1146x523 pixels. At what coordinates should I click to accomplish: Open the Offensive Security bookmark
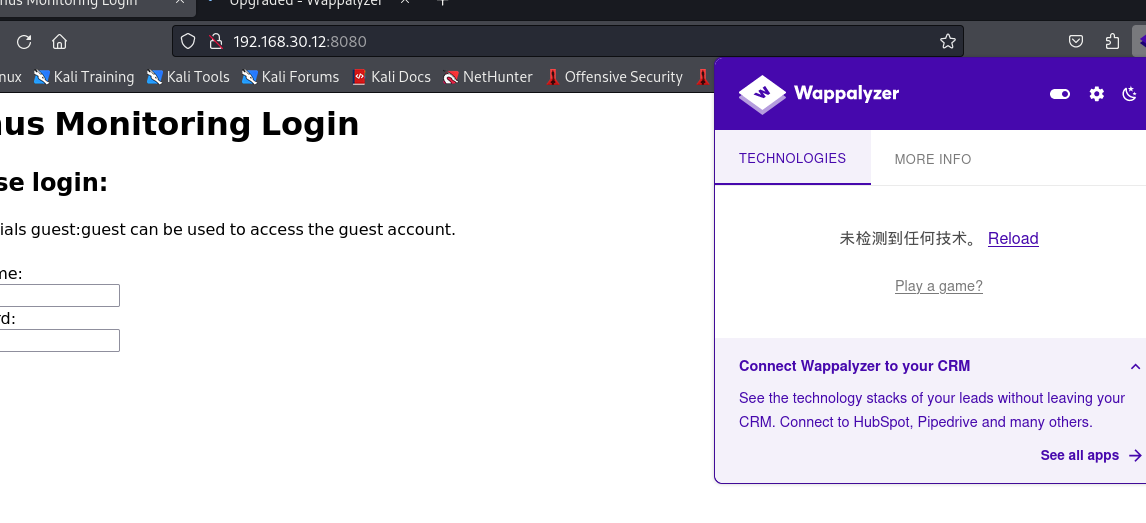pos(614,77)
